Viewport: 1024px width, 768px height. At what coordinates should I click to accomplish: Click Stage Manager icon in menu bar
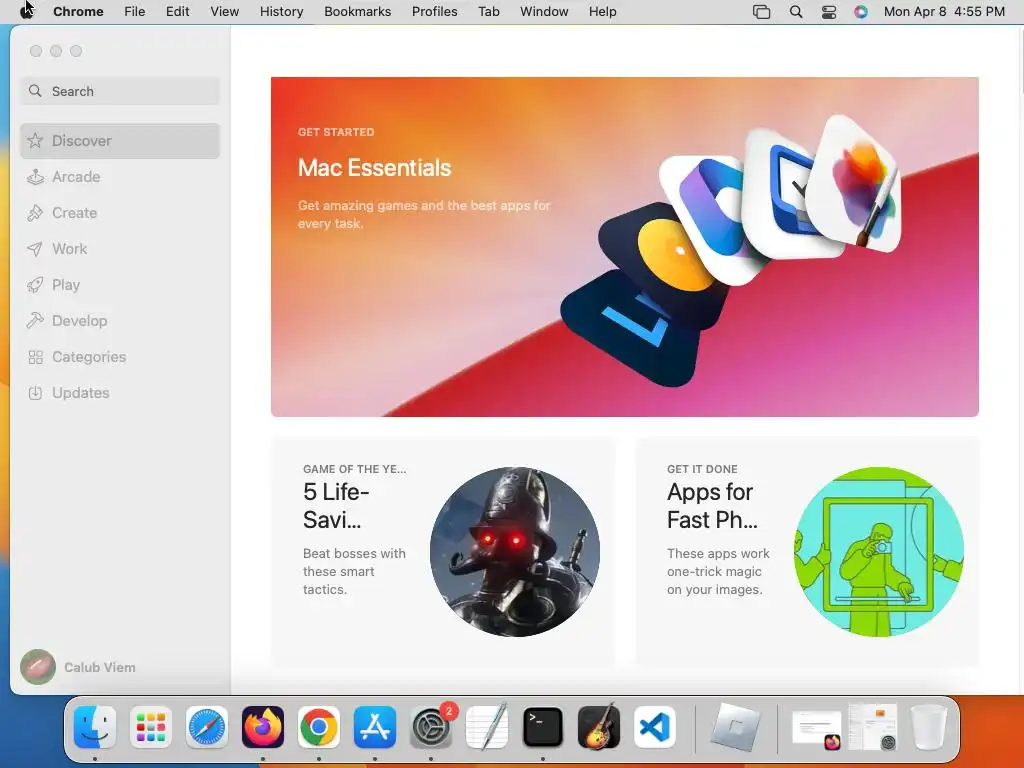tap(761, 12)
